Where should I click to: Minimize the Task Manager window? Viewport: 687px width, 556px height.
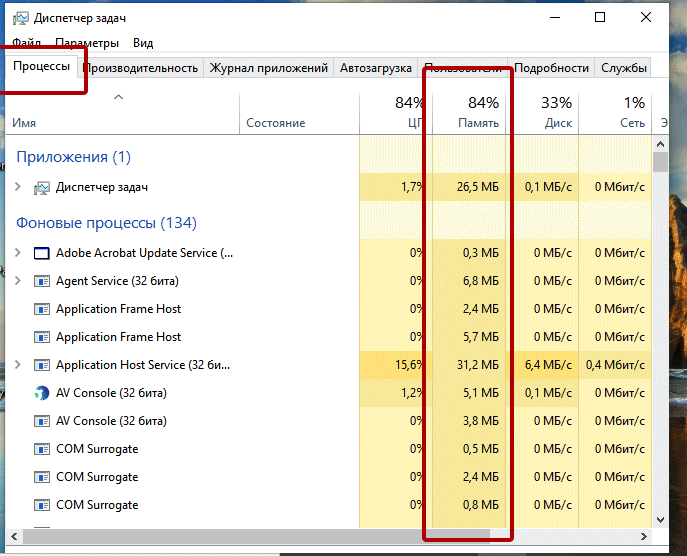(x=555, y=18)
